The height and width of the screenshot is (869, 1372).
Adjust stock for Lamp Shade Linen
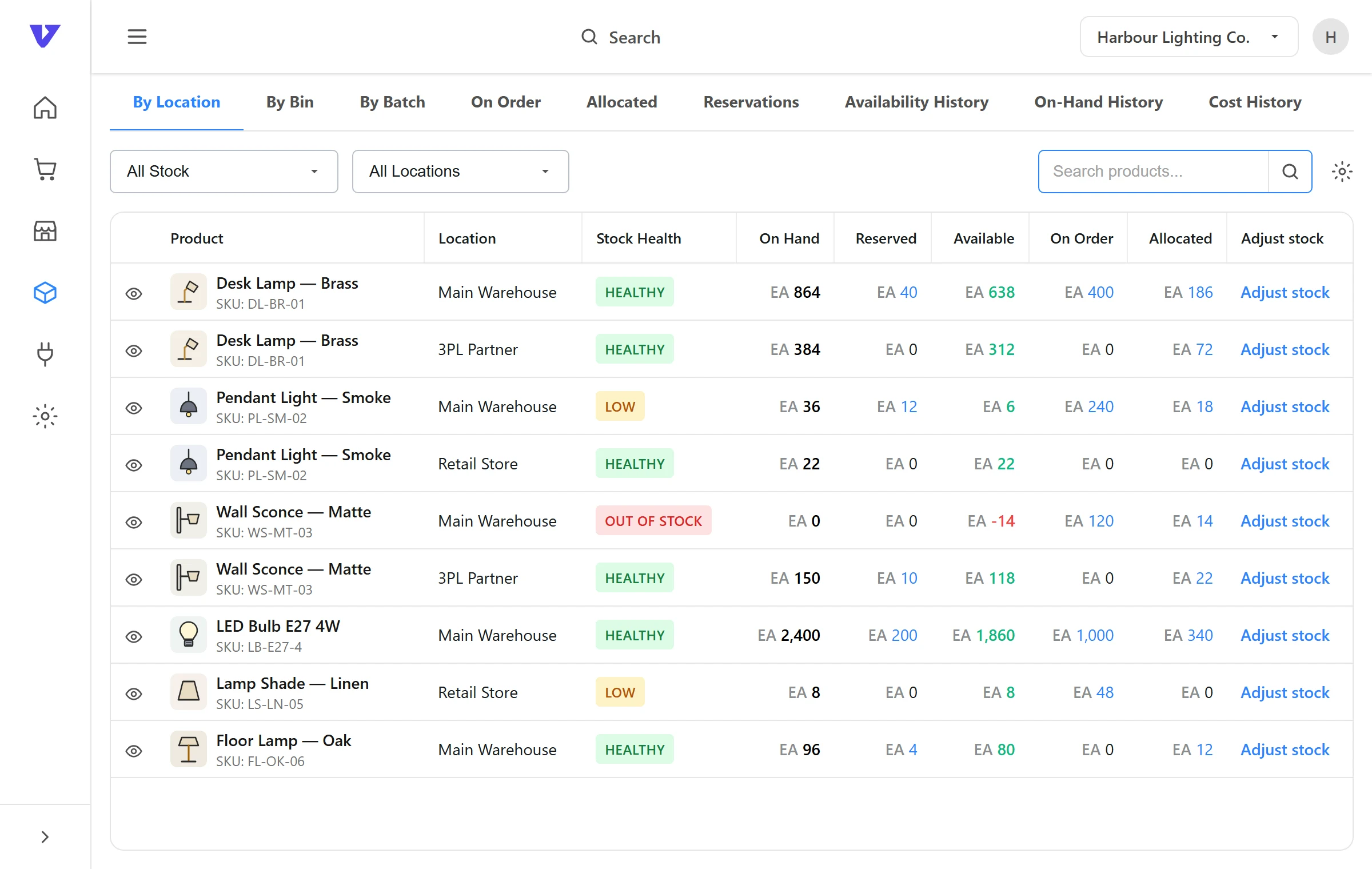(1285, 692)
